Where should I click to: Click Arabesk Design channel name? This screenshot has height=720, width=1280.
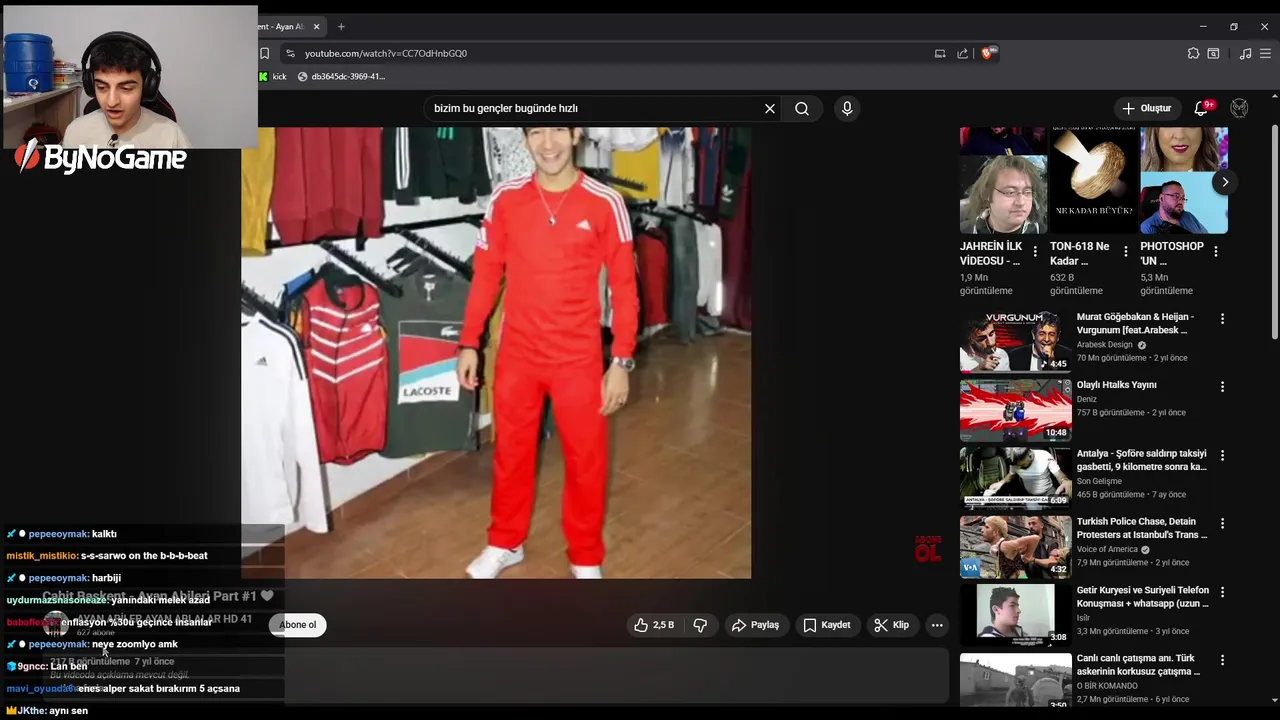1104,345
